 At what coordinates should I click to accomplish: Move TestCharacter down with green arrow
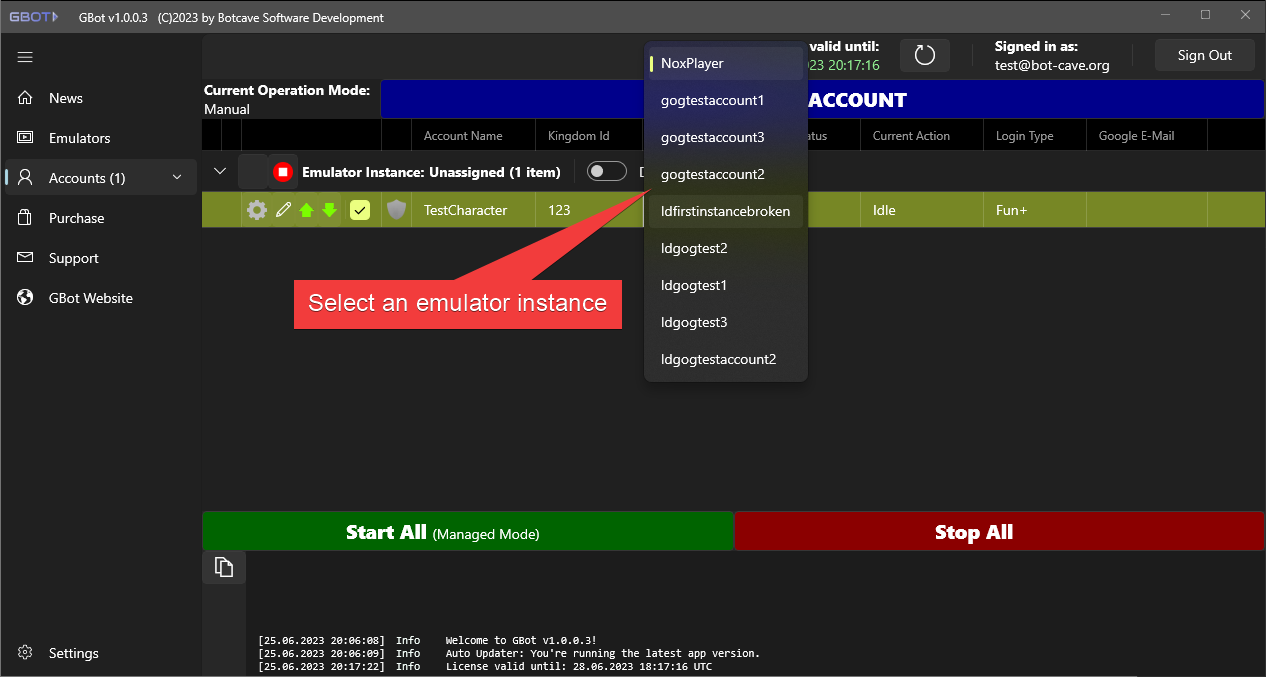point(329,210)
